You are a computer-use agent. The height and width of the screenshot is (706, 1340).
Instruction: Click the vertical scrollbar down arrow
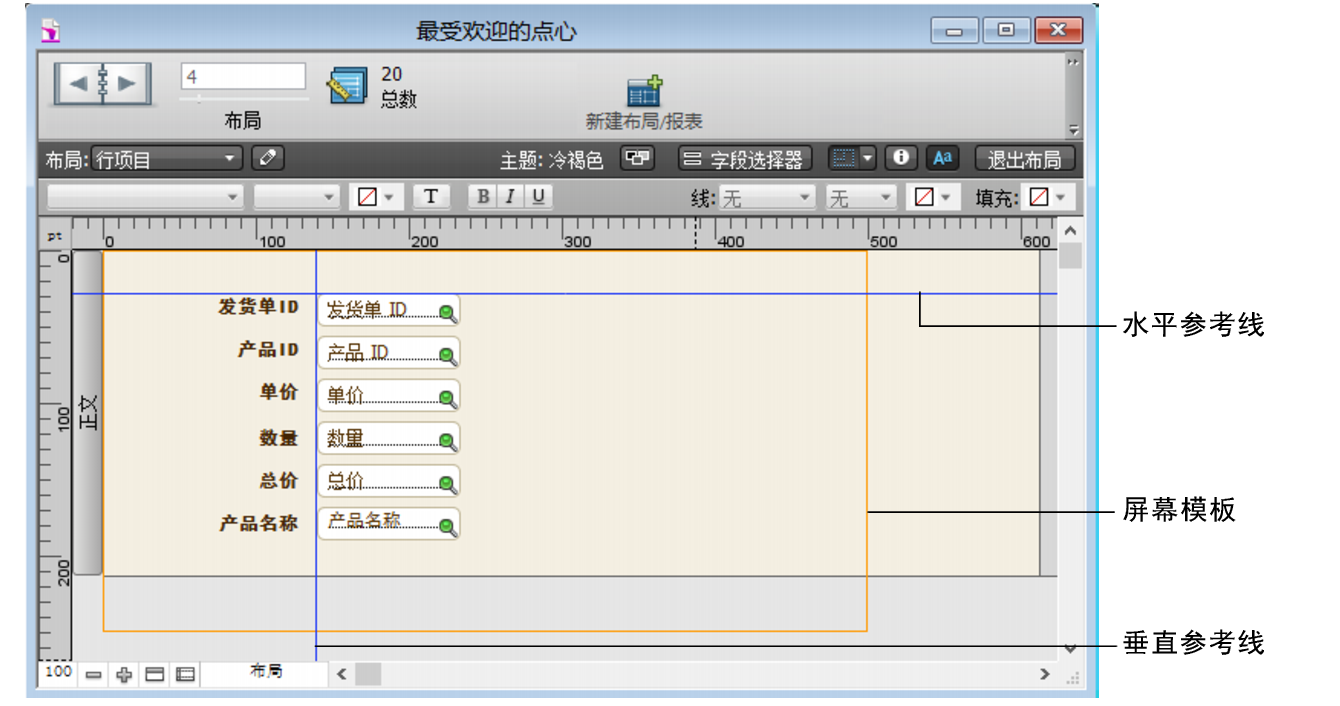(1069, 648)
